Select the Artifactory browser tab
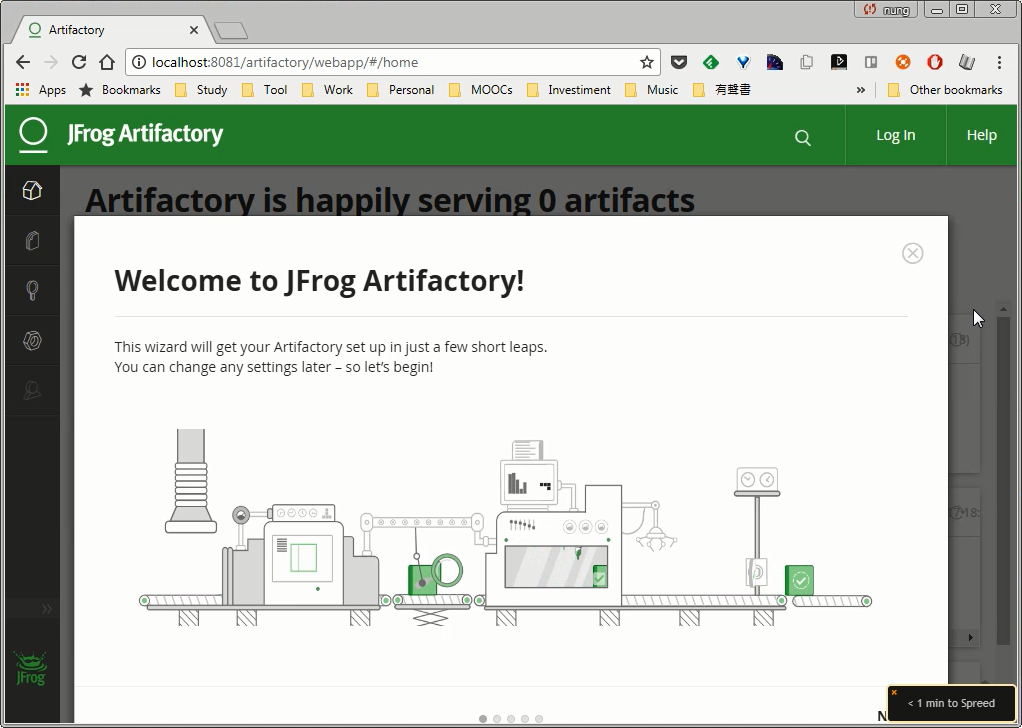Screen dimensions: 1022x728 coord(111,30)
